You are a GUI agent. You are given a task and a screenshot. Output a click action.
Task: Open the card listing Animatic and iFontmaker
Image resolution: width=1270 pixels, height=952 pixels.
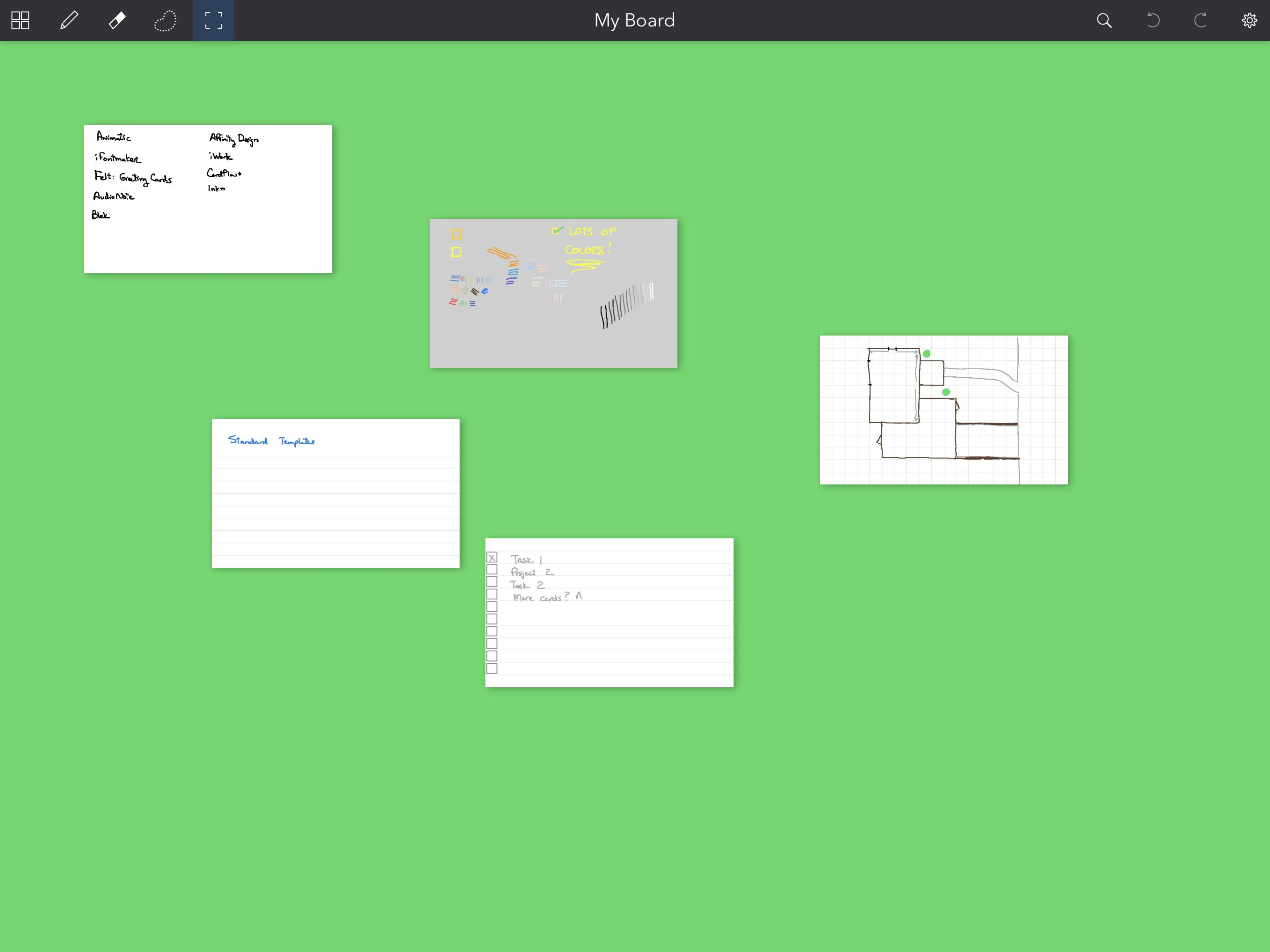point(208,198)
